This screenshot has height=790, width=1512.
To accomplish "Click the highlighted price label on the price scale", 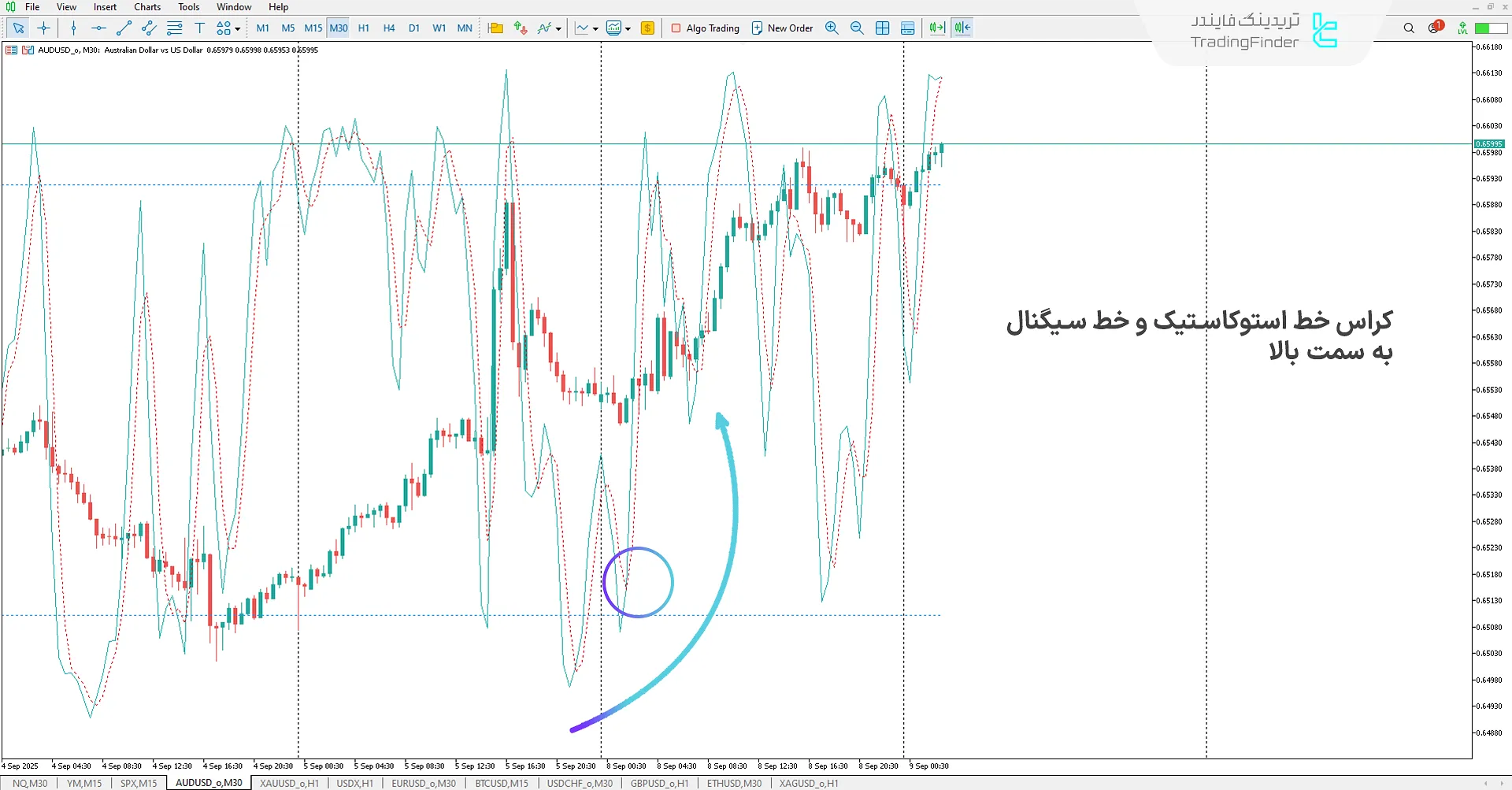I will click(x=1489, y=143).
